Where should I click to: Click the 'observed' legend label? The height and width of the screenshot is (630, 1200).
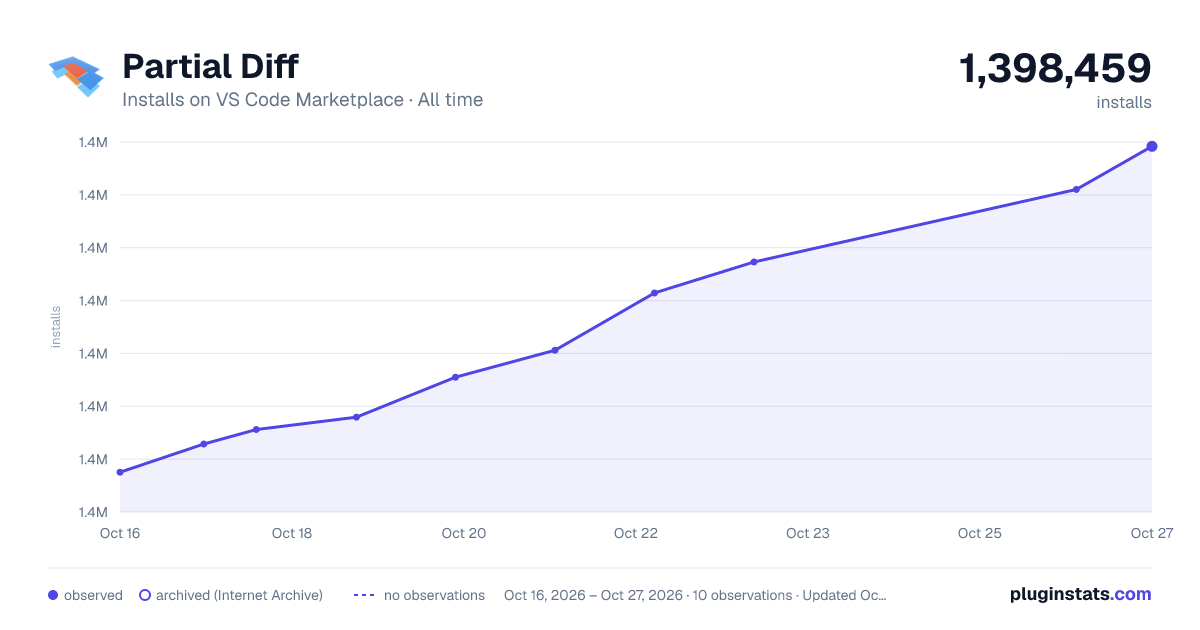pyautogui.click(x=93, y=595)
